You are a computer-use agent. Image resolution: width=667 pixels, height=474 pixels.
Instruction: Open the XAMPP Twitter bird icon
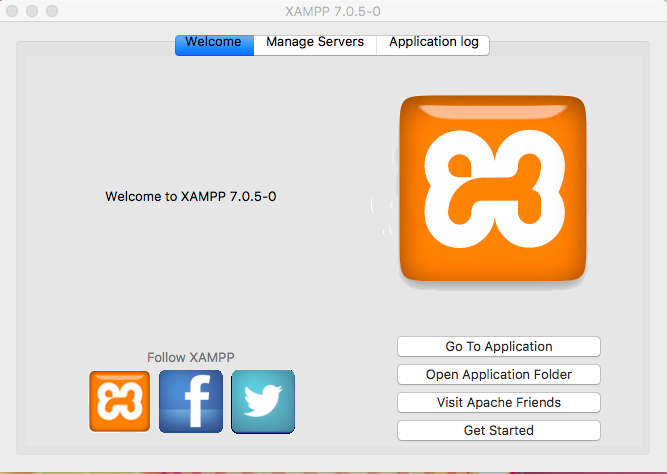point(263,402)
